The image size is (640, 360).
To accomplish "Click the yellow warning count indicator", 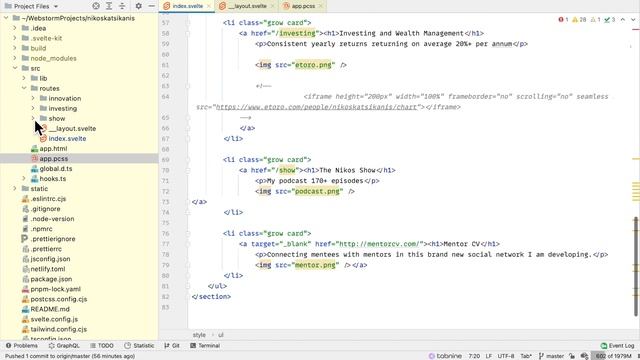I will 579,20.
